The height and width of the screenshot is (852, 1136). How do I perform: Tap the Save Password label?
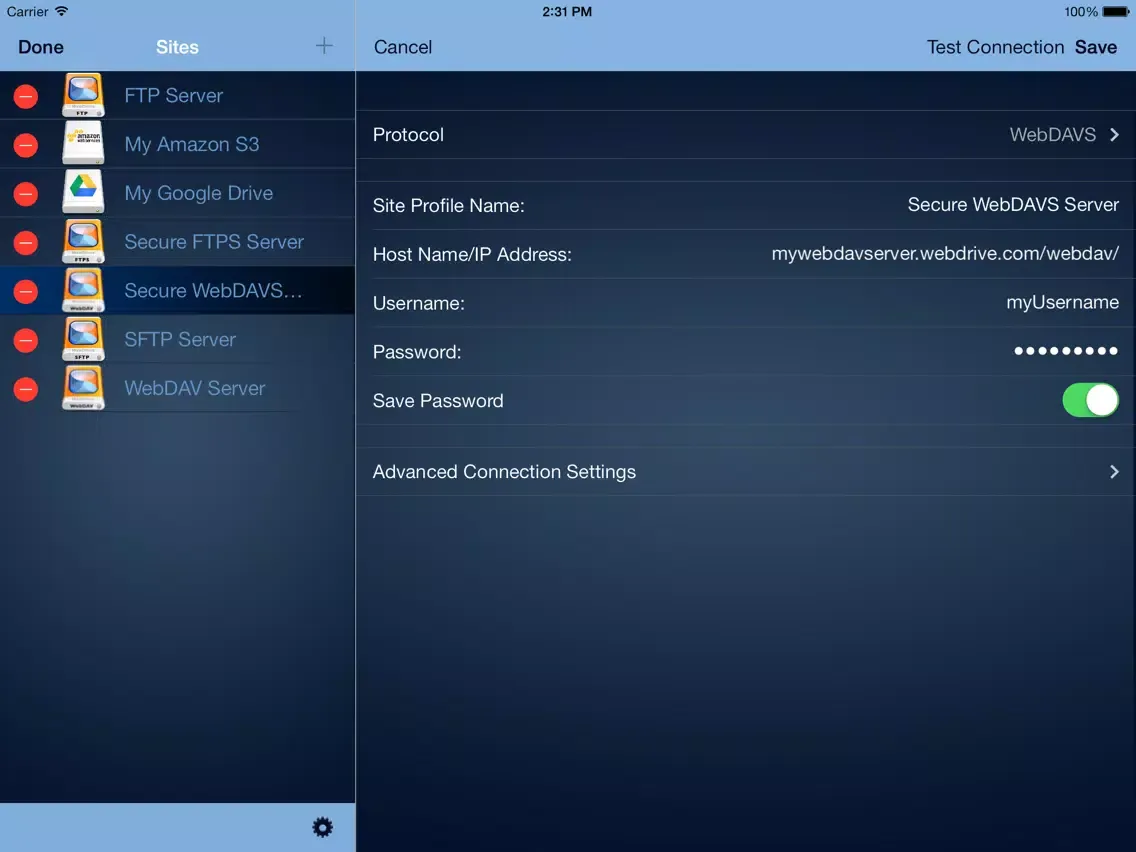click(438, 401)
